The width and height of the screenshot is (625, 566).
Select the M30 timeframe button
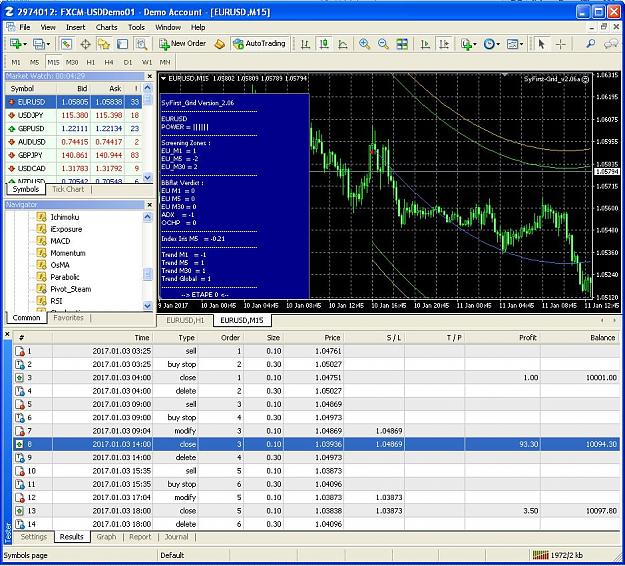pyautogui.click(x=72, y=62)
